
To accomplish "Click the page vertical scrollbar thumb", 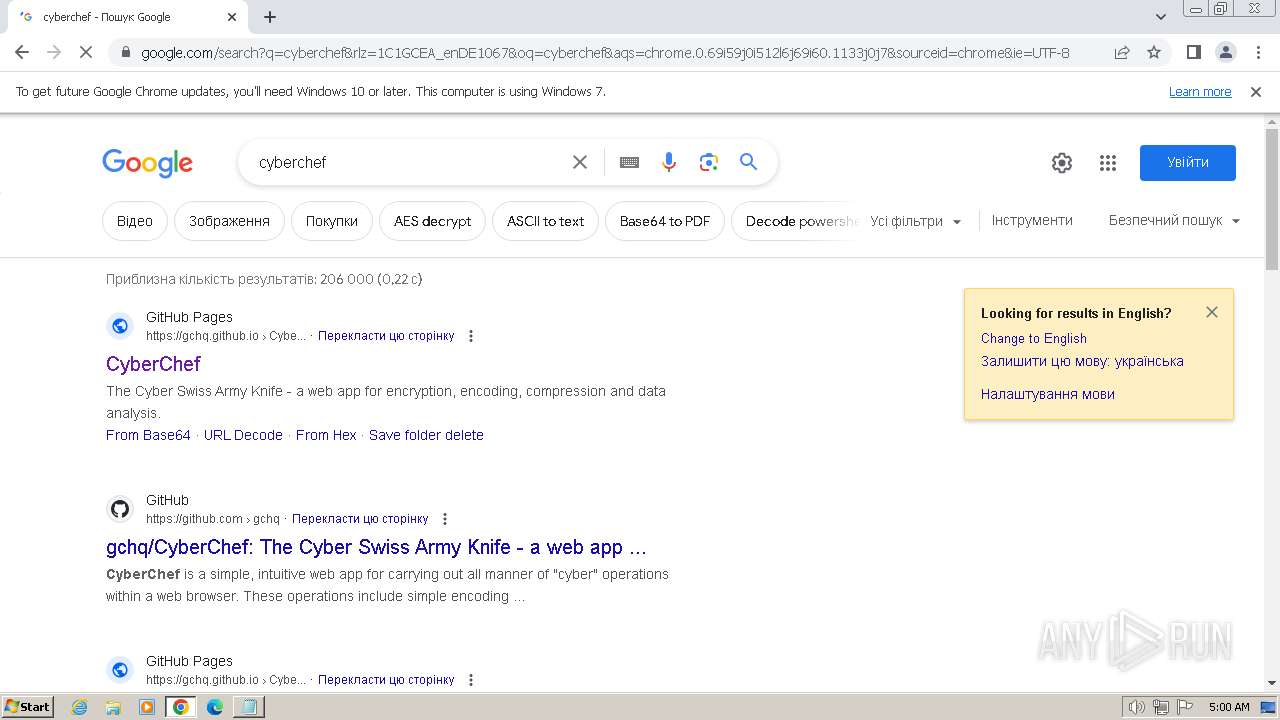I will pyautogui.click(x=1272, y=200).
